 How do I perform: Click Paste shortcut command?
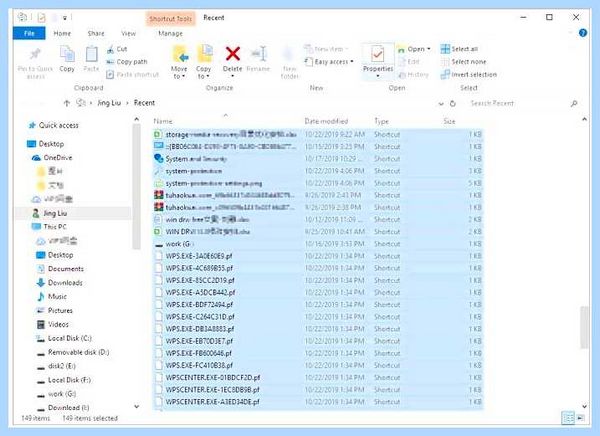(x=132, y=74)
